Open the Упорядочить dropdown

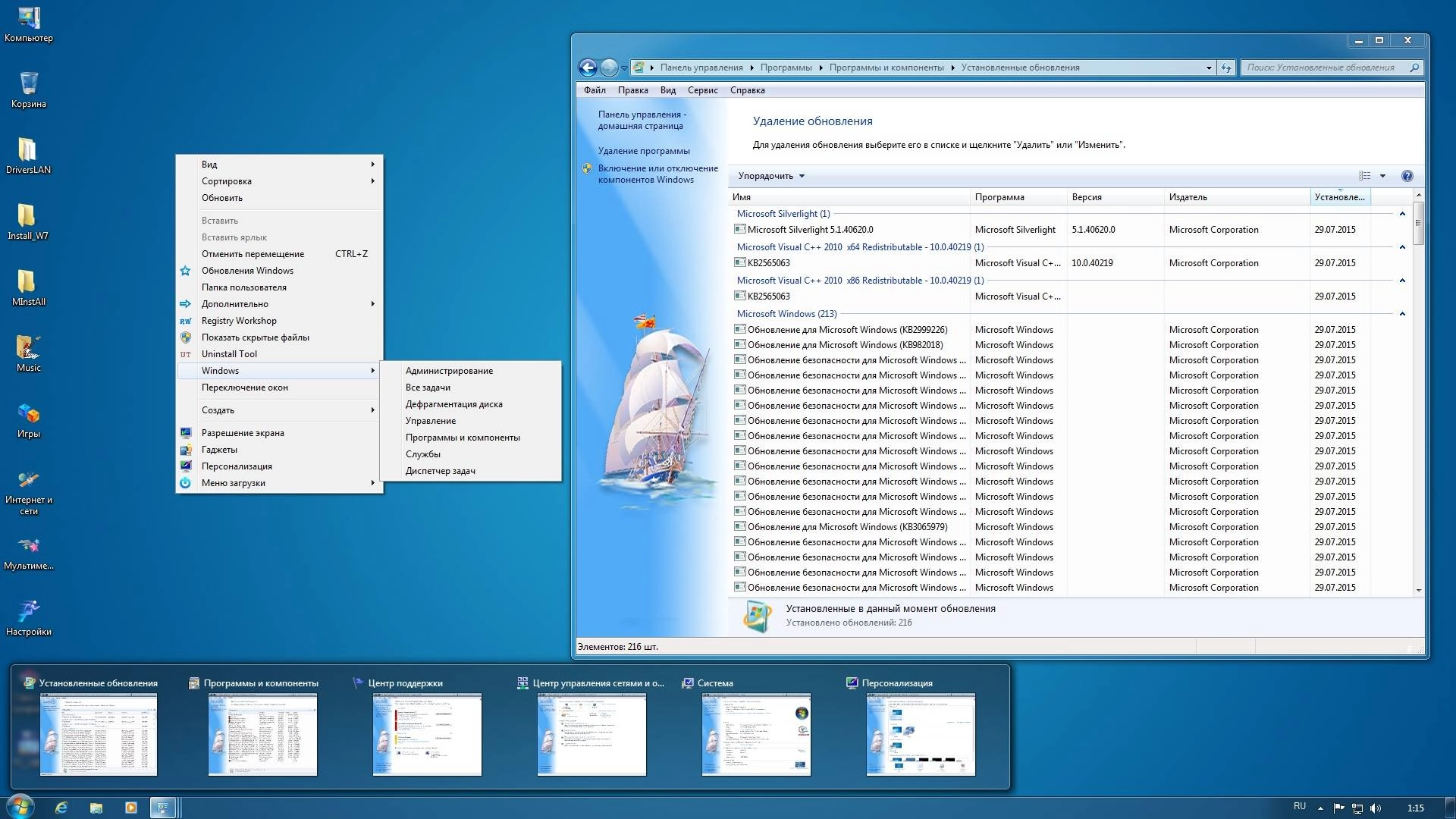[771, 176]
